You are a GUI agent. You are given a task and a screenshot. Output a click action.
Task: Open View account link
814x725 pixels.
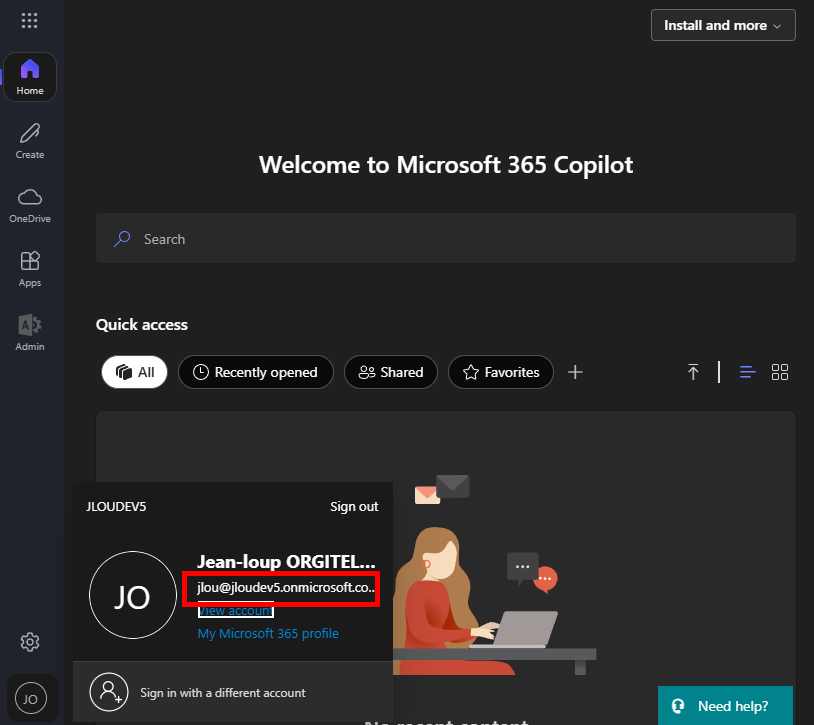point(236,611)
